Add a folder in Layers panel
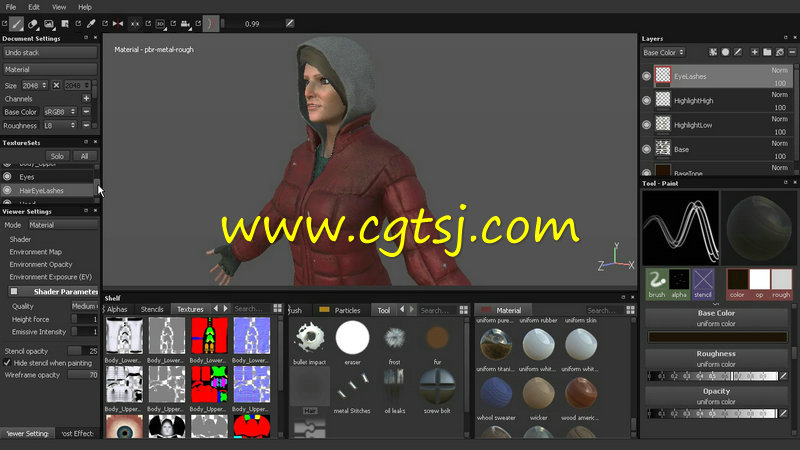 click(x=767, y=52)
